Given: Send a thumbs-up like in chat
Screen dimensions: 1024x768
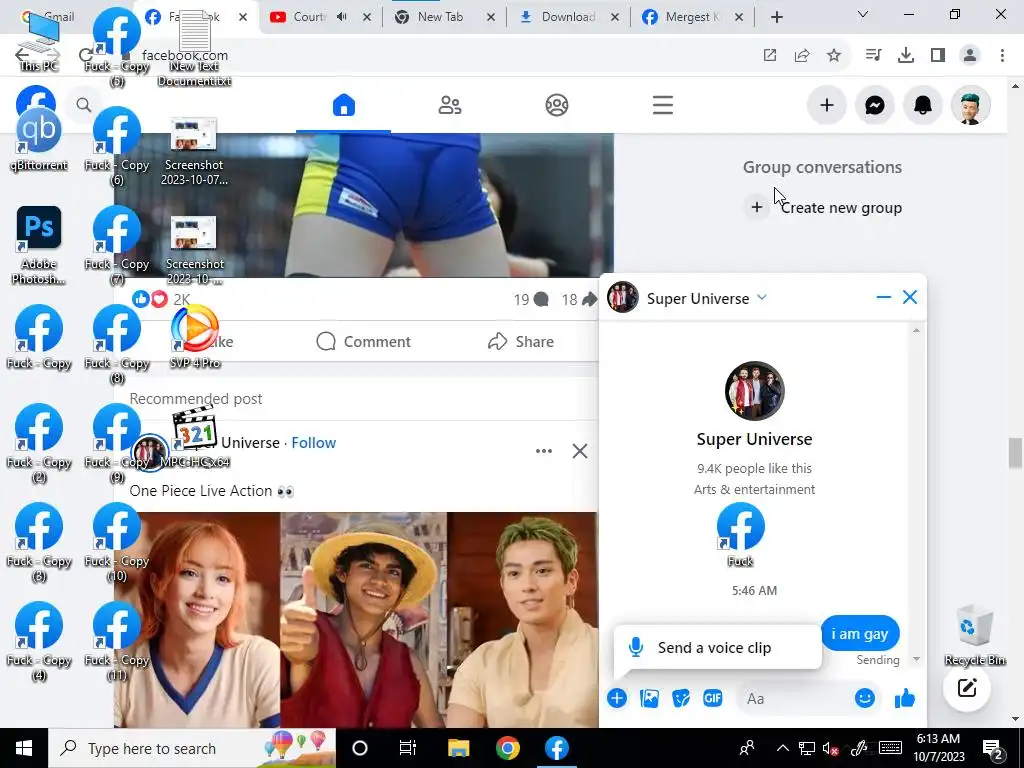Looking at the screenshot, I should [904, 698].
